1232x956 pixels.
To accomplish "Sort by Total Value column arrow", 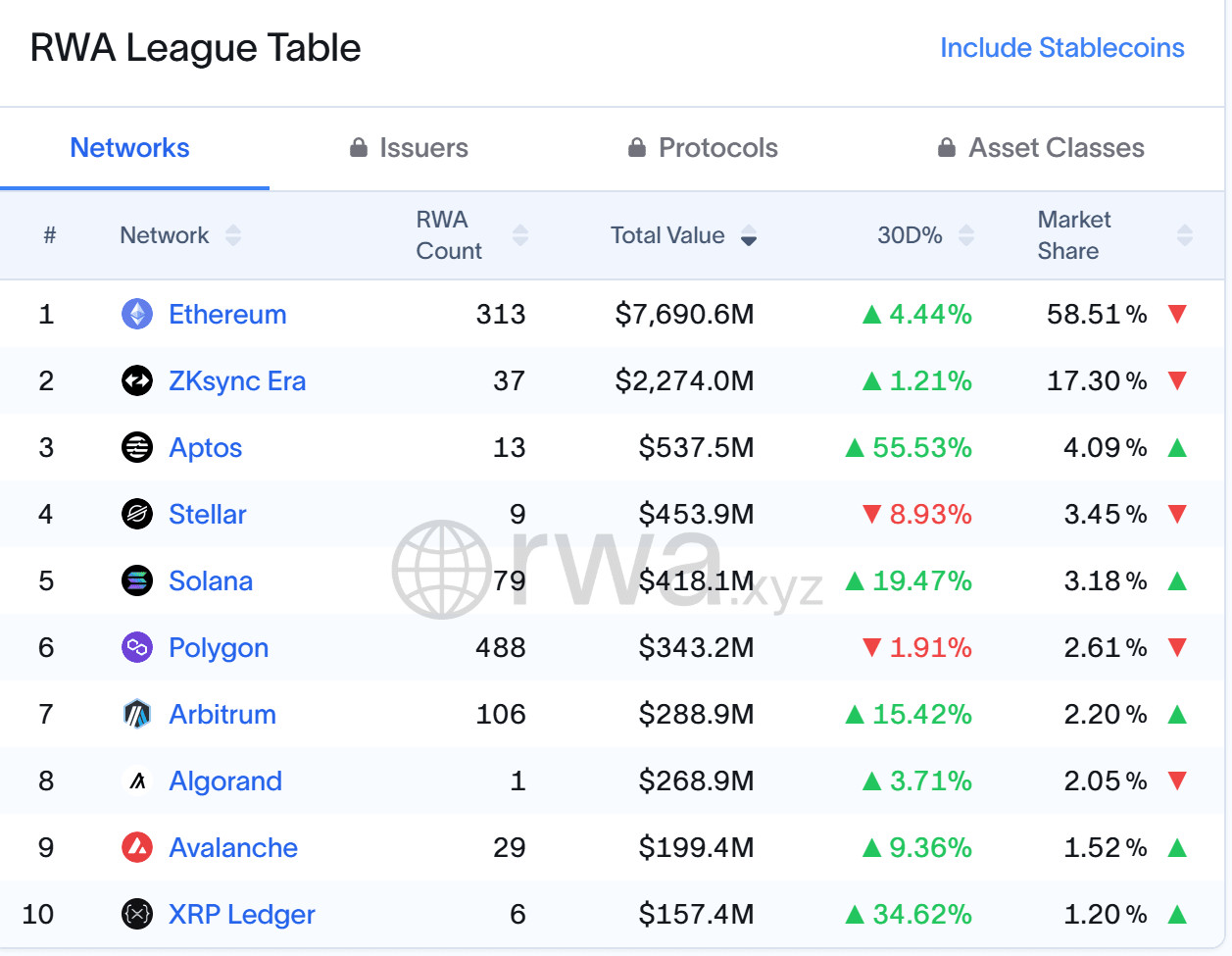I will click(749, 235).
